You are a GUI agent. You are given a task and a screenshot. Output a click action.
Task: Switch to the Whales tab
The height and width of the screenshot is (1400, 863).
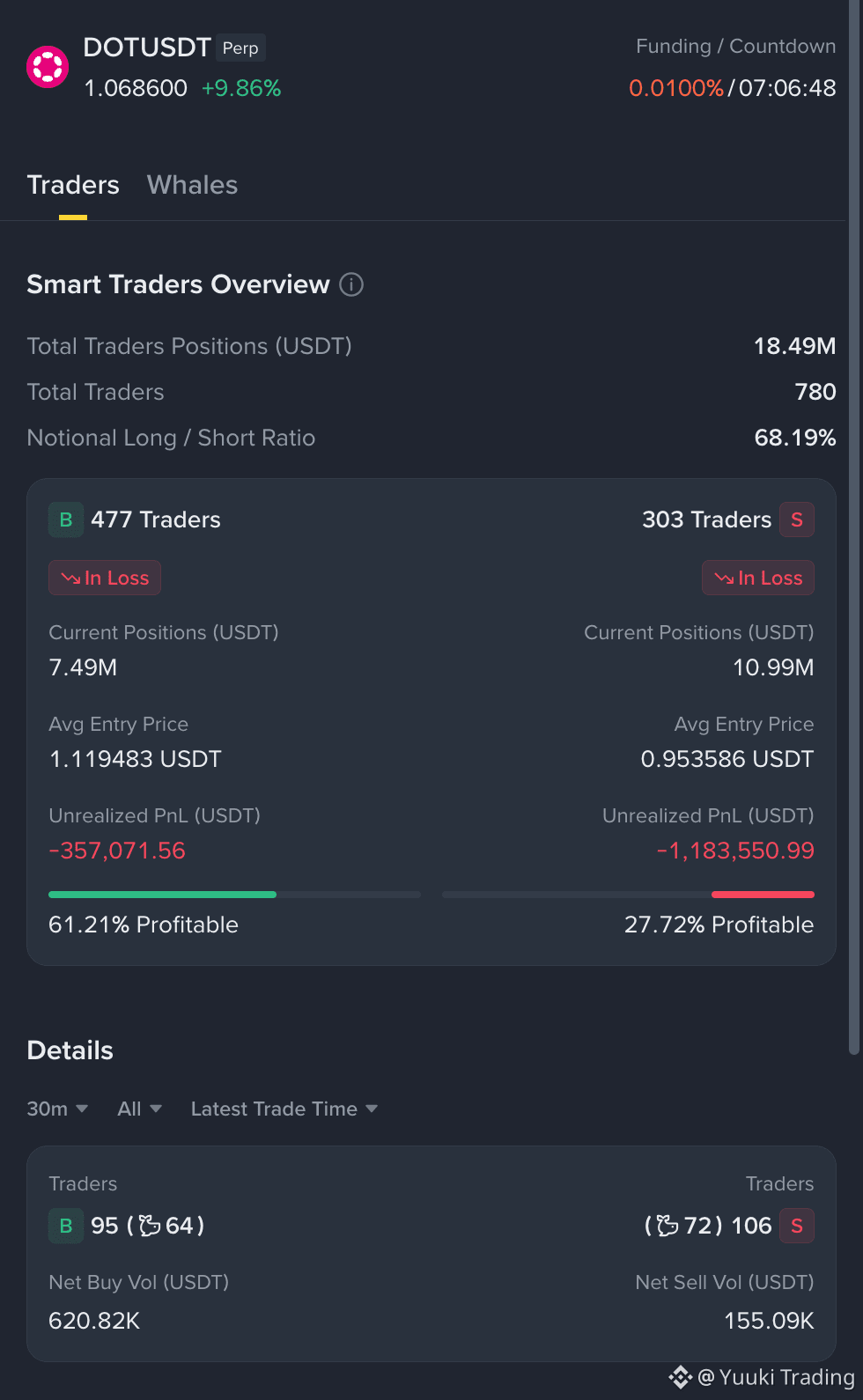[x=192, y=185]
